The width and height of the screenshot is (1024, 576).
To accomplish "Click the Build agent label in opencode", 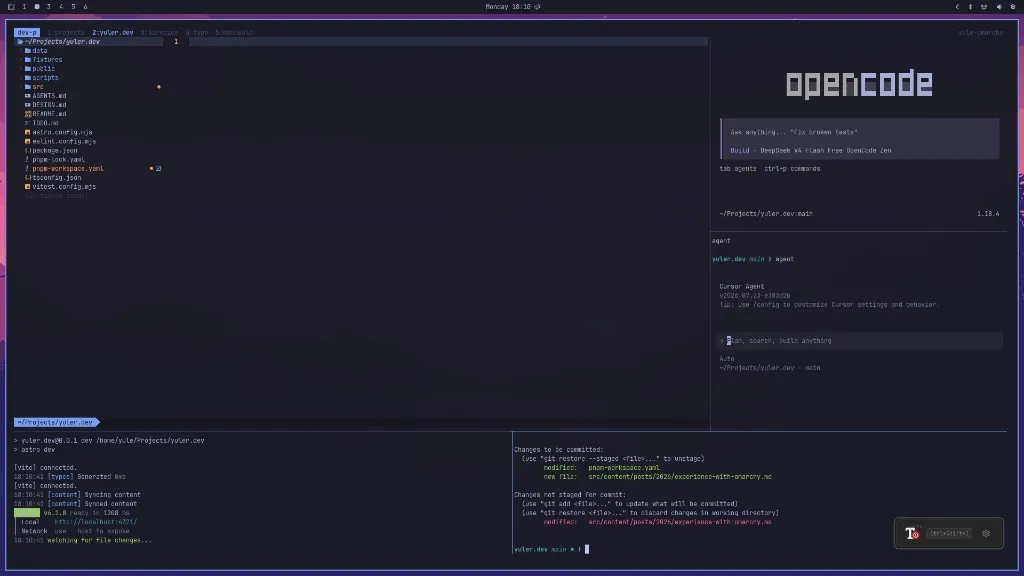I will point(740,150).
